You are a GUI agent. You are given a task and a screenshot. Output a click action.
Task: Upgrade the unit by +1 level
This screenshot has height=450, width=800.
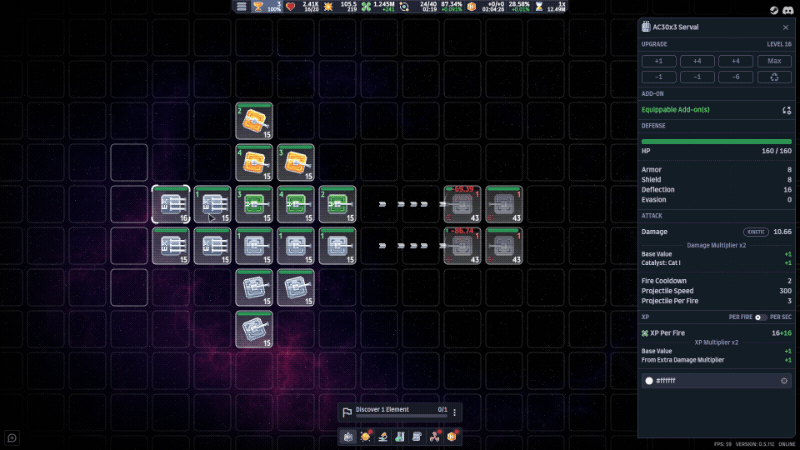coord(659,61)
